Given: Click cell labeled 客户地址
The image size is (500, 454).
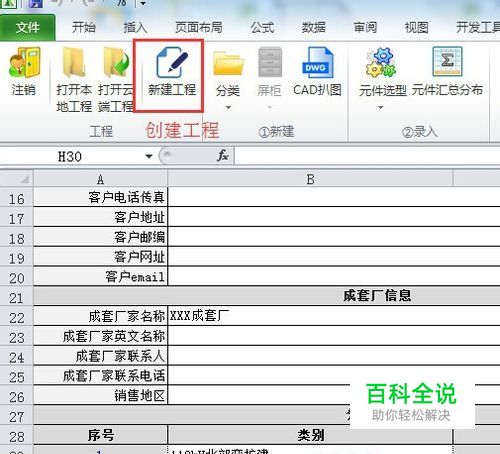Looking at the screenshot, I should (x=100, y=217).
